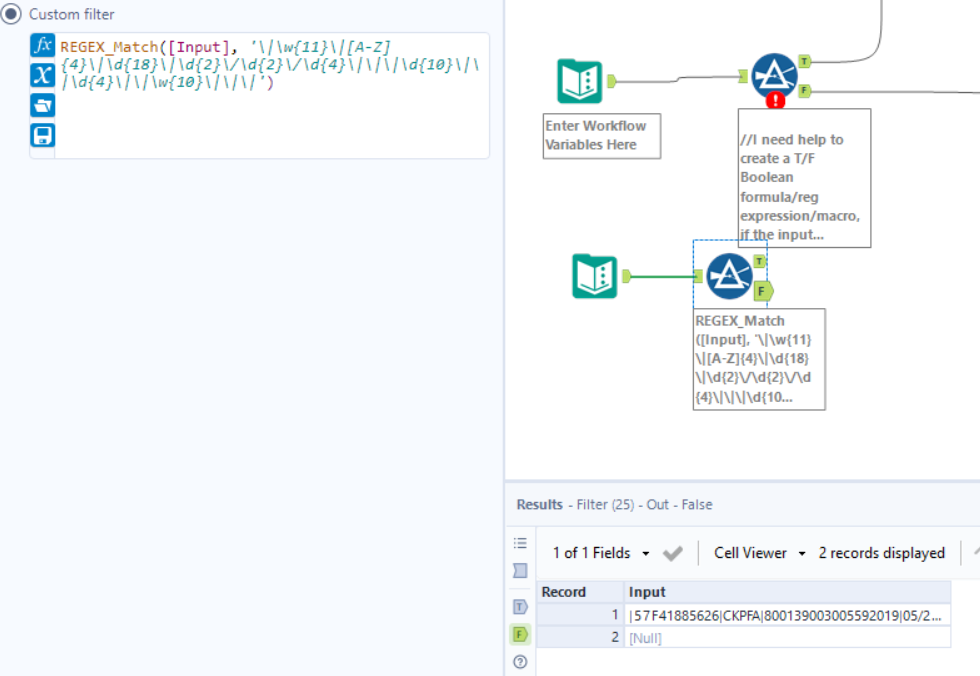Switch Results to True output anchor
Screen dimensions: 980x676
coord(520,607)
